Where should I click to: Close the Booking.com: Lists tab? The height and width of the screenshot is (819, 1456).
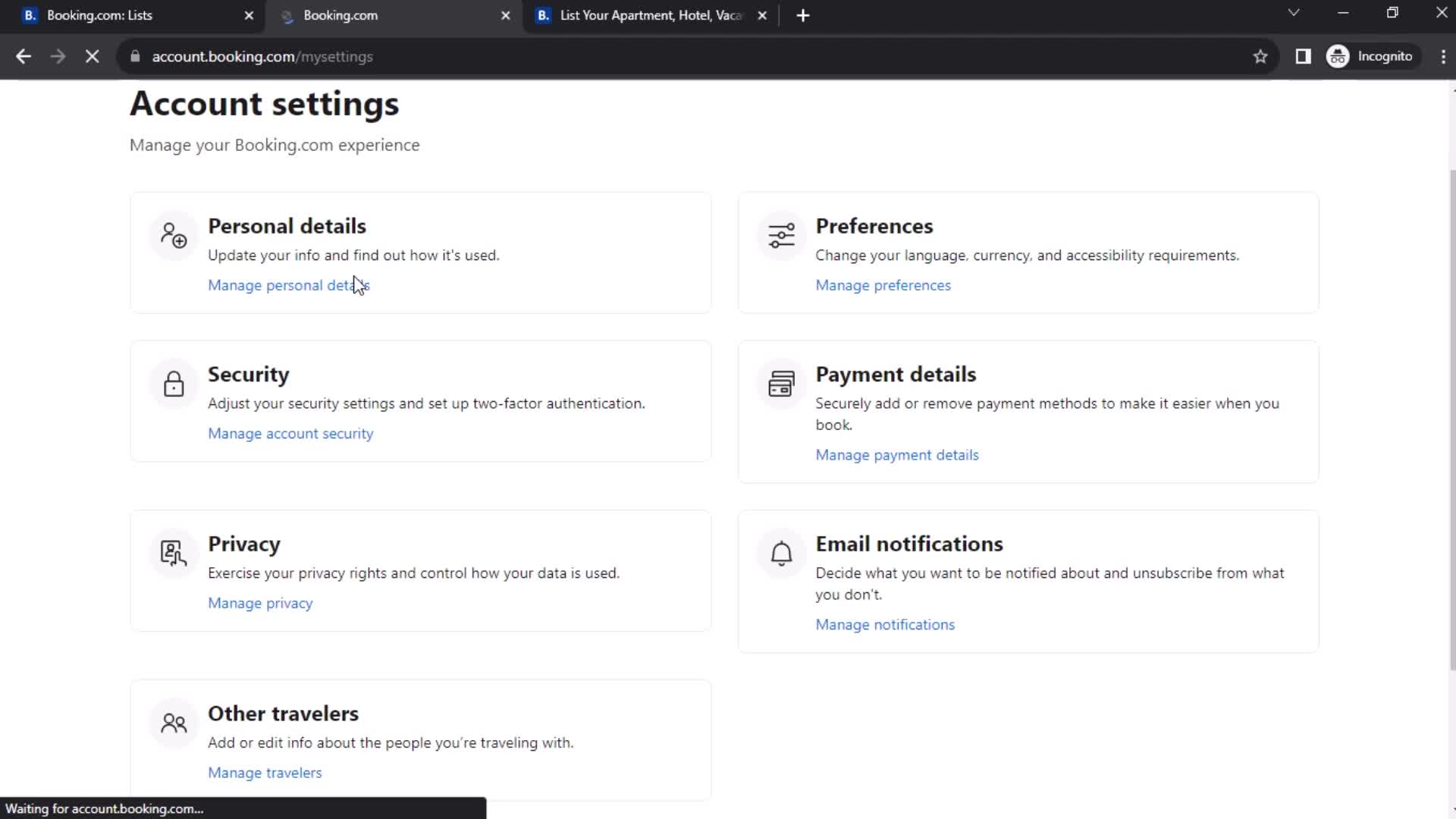click(x=249, y=15)
